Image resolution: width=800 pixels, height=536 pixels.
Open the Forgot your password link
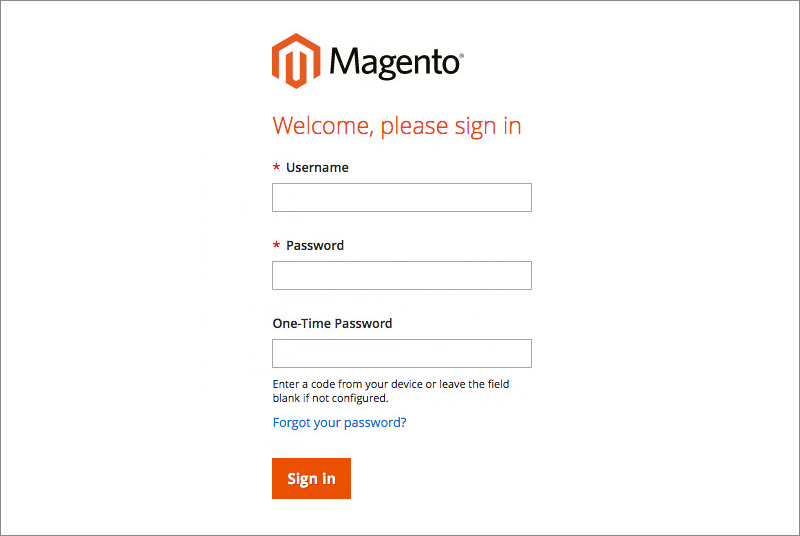click(x=339, y=422)
